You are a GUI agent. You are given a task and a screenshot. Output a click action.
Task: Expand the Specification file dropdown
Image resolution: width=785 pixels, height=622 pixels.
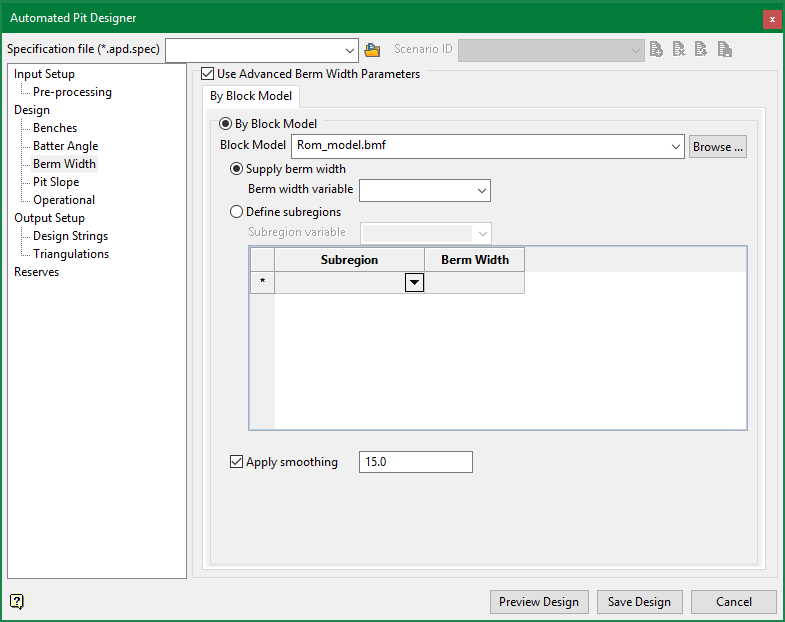[349, 50]
